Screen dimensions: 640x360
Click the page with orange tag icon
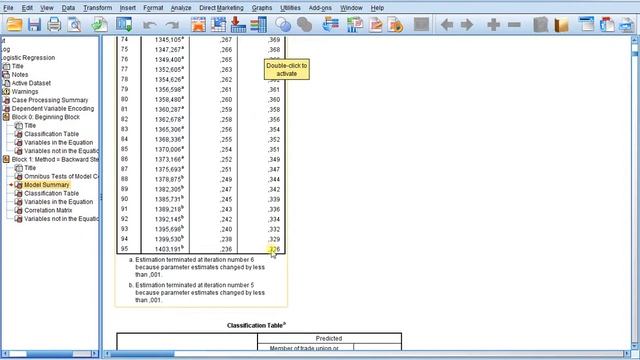click(x=395, y=24)
